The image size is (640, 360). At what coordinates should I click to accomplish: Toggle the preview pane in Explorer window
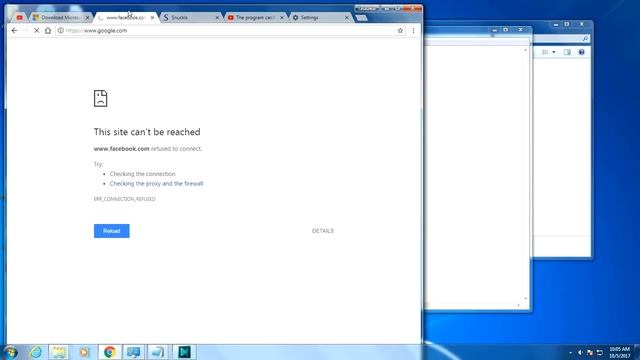pyautogui.click(x=567, y=52)
